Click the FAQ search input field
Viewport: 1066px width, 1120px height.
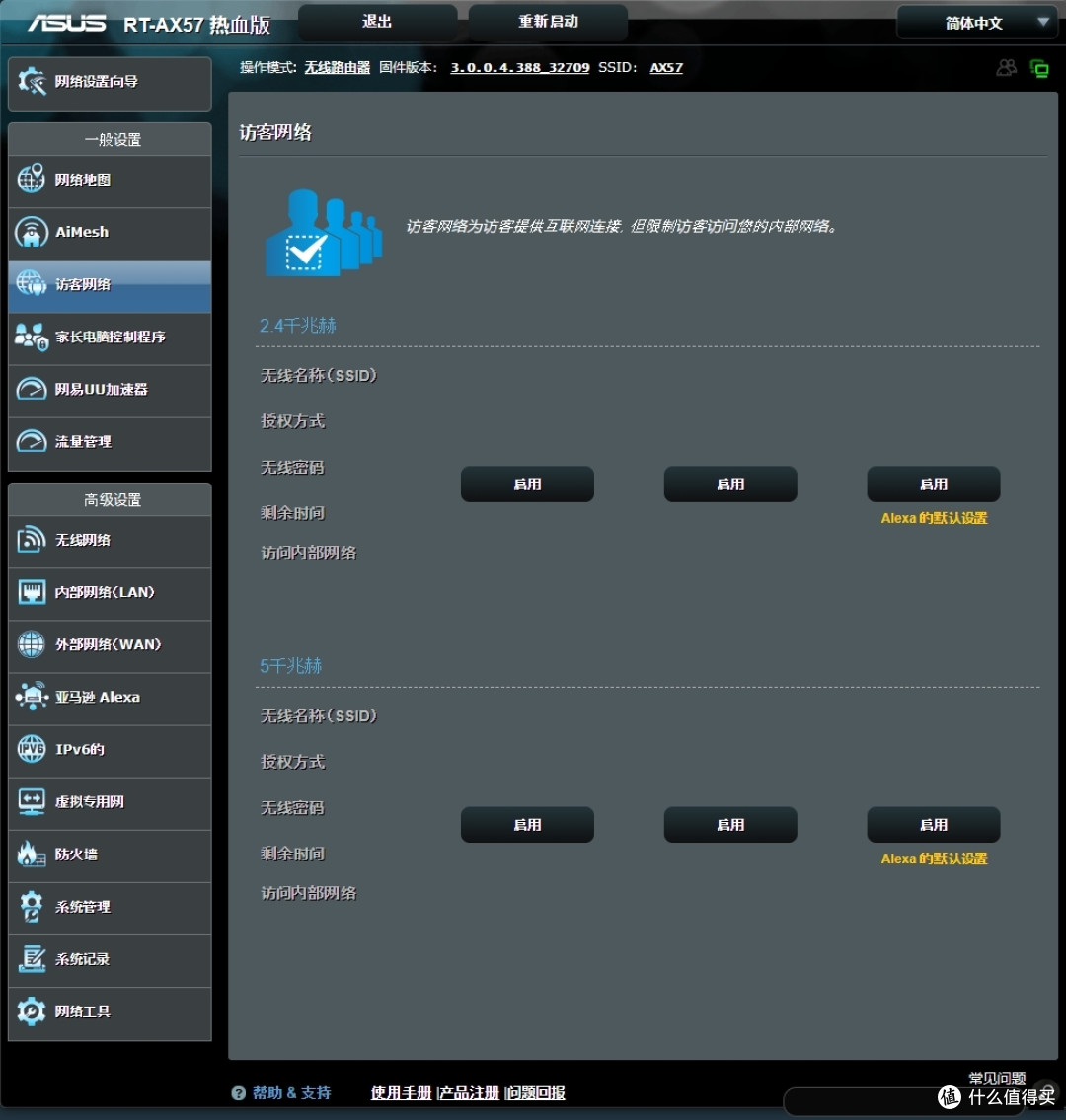904,1101
